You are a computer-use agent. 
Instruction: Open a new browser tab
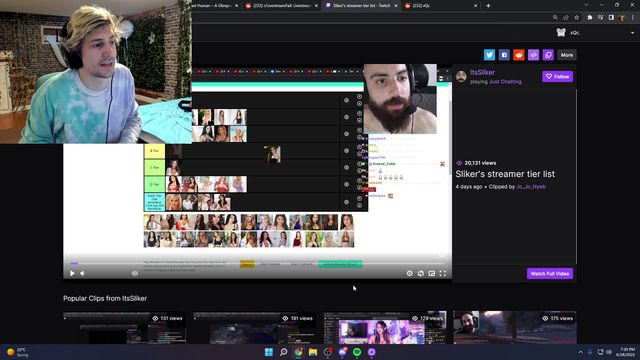(488, 6)
